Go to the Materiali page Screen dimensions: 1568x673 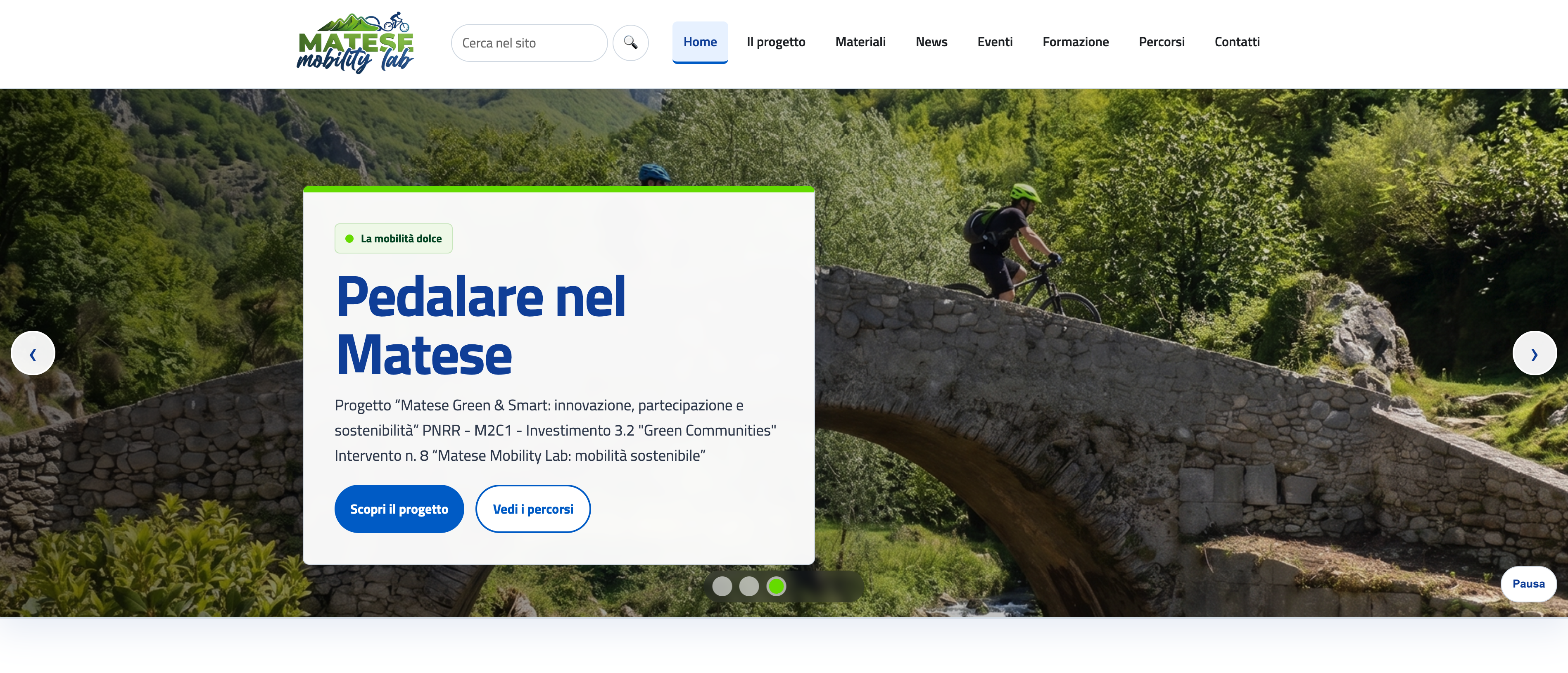click(860, 42)
